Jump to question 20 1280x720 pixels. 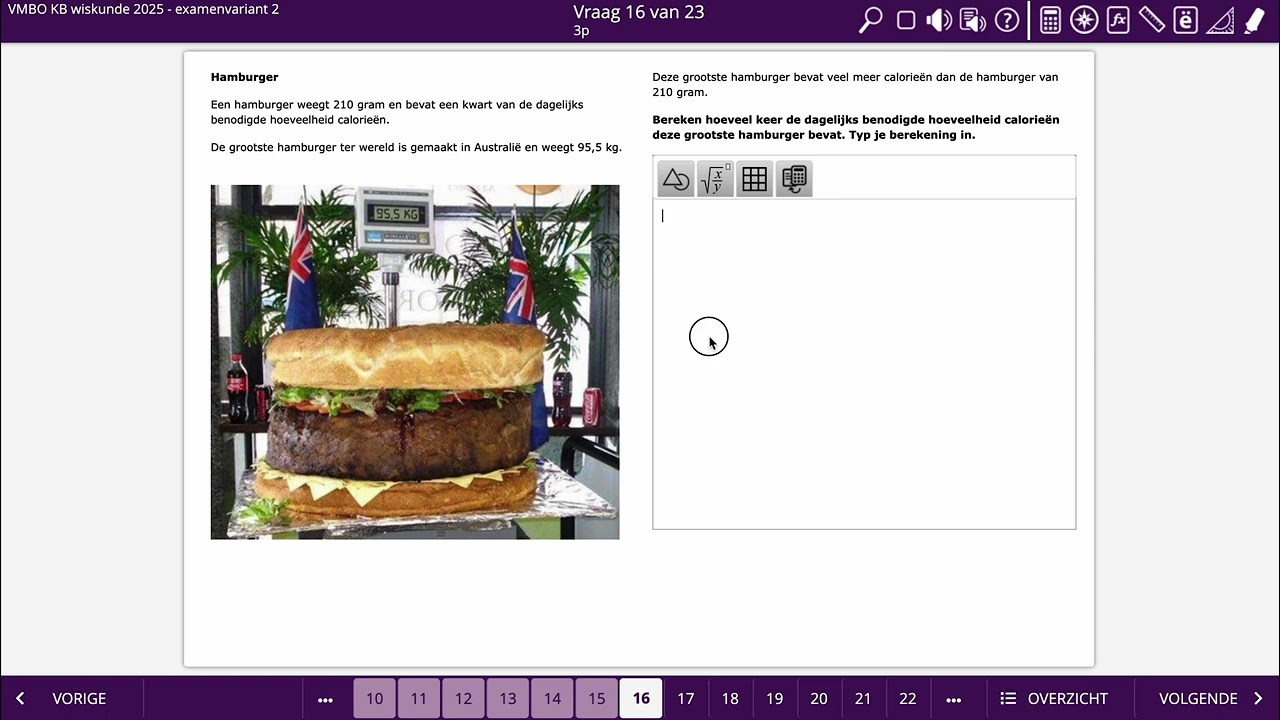coord(819,699)
